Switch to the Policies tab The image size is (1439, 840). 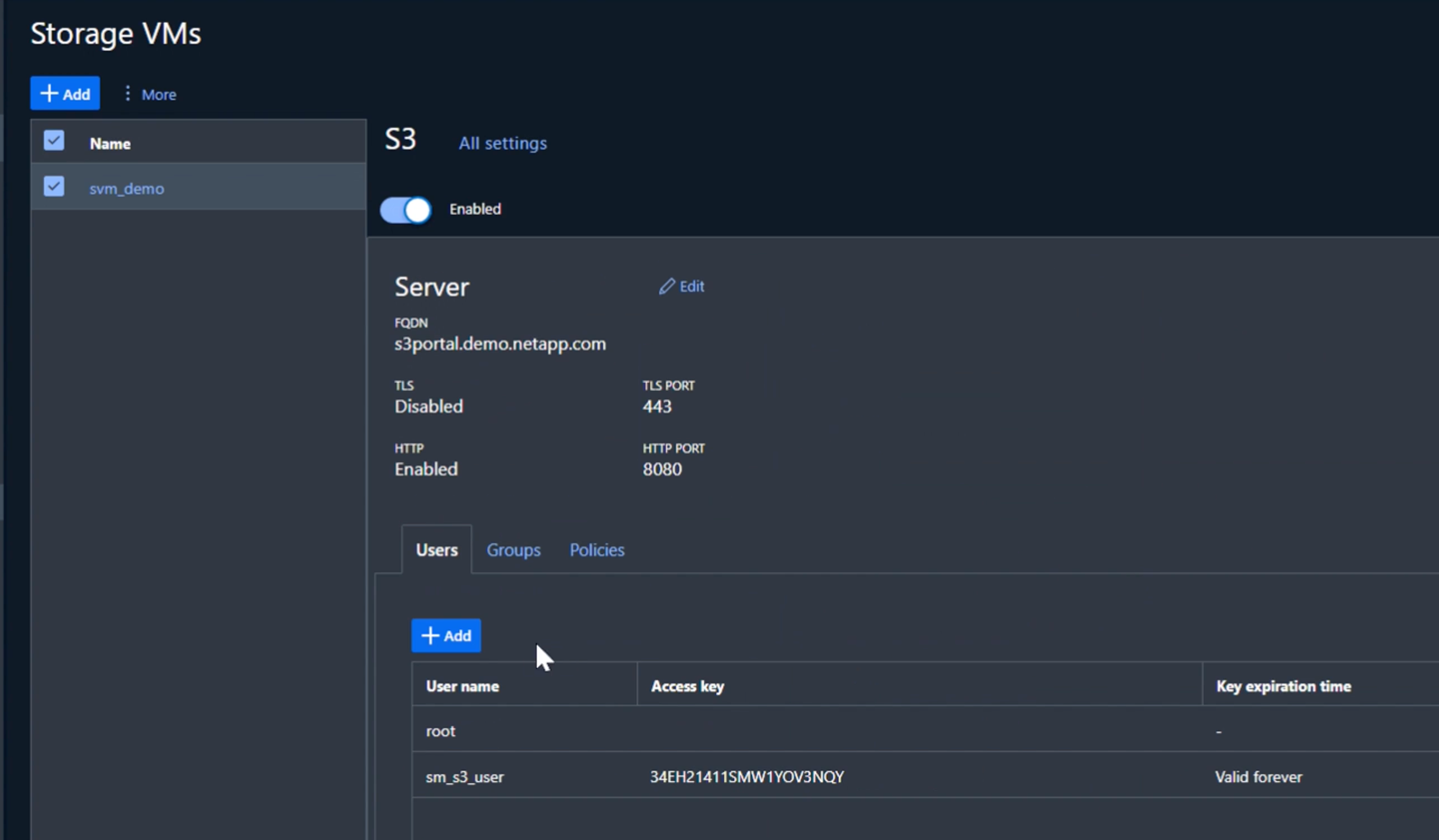click(x=597, y=549)
